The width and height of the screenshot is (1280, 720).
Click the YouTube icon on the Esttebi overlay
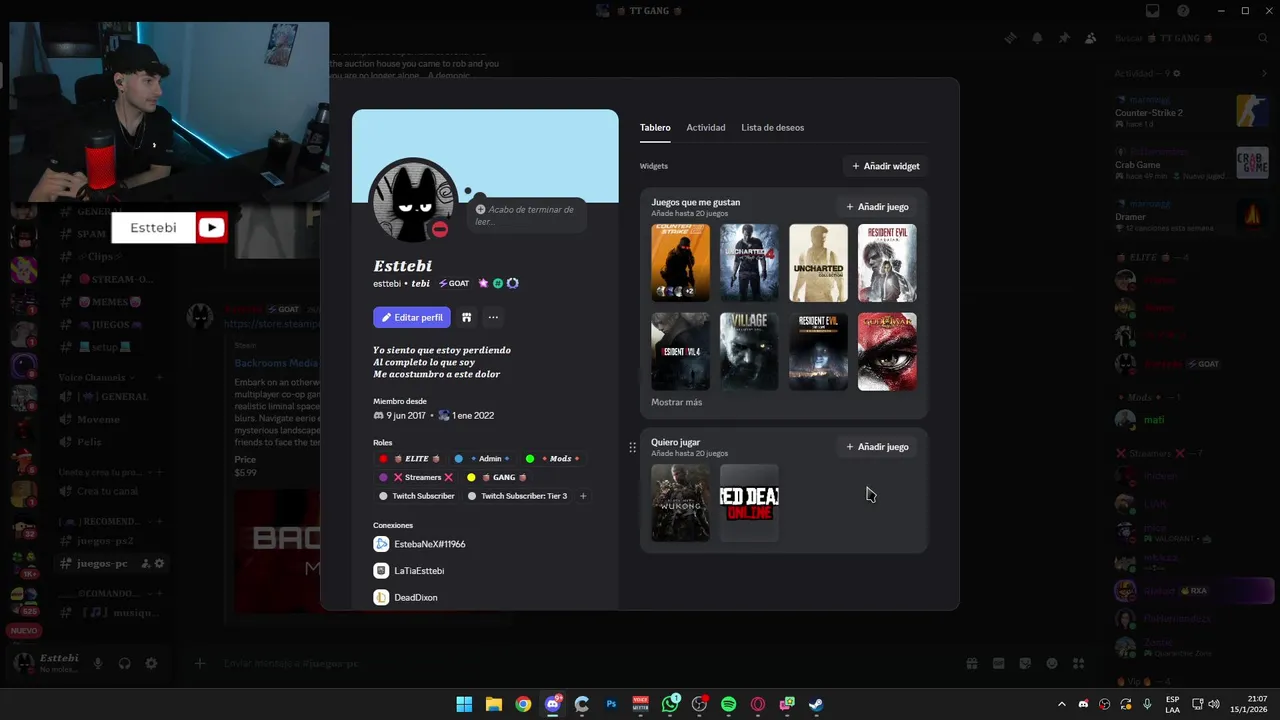click(211, 228)
